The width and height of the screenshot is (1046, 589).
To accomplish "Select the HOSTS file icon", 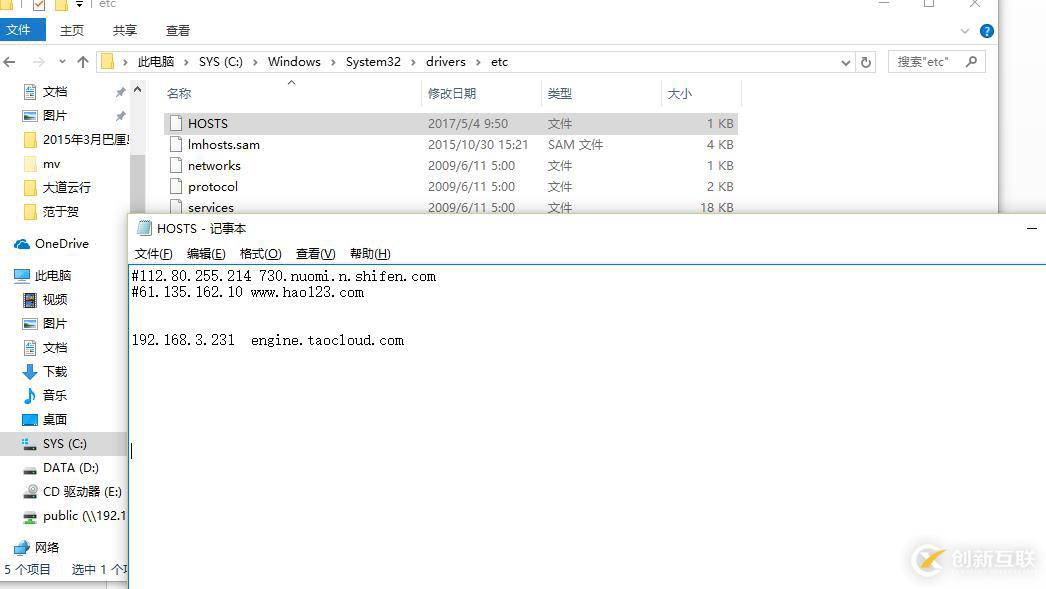I will coord(175,123).
